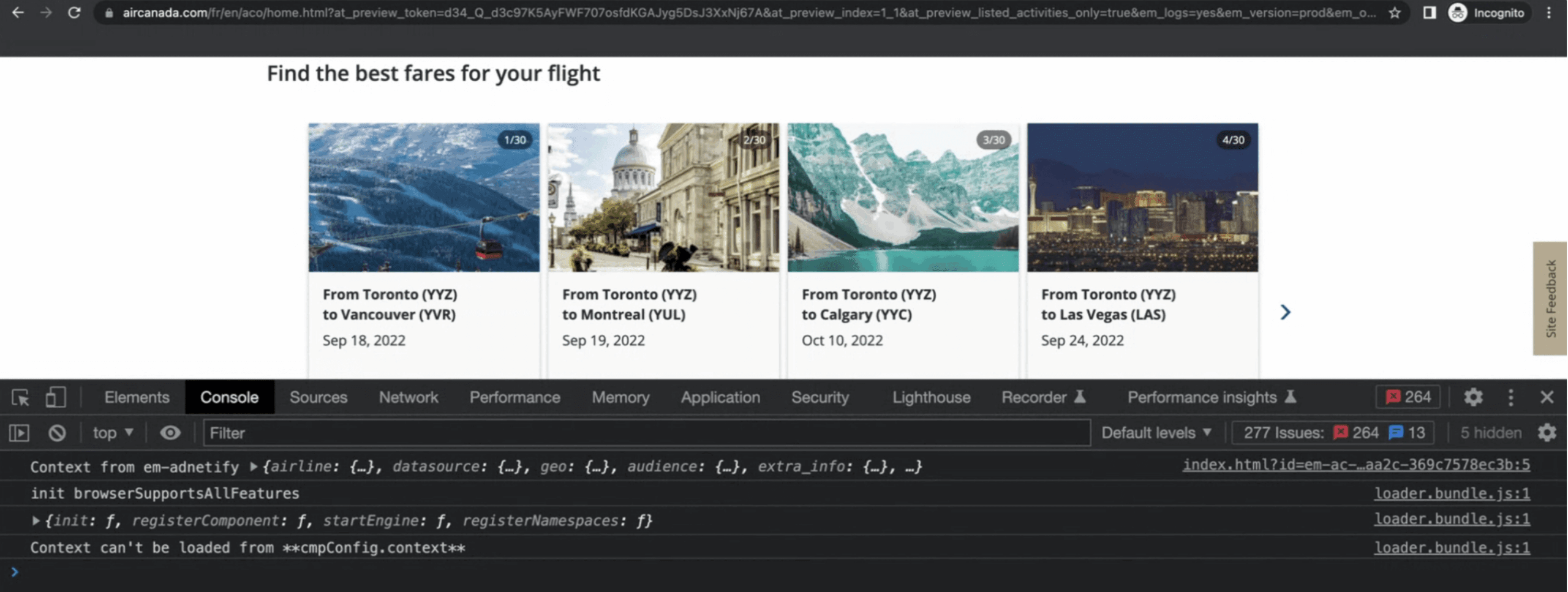Click the Incognito profile button
This screenshot has height=592, width=1568.
[x=1487, y=13]
